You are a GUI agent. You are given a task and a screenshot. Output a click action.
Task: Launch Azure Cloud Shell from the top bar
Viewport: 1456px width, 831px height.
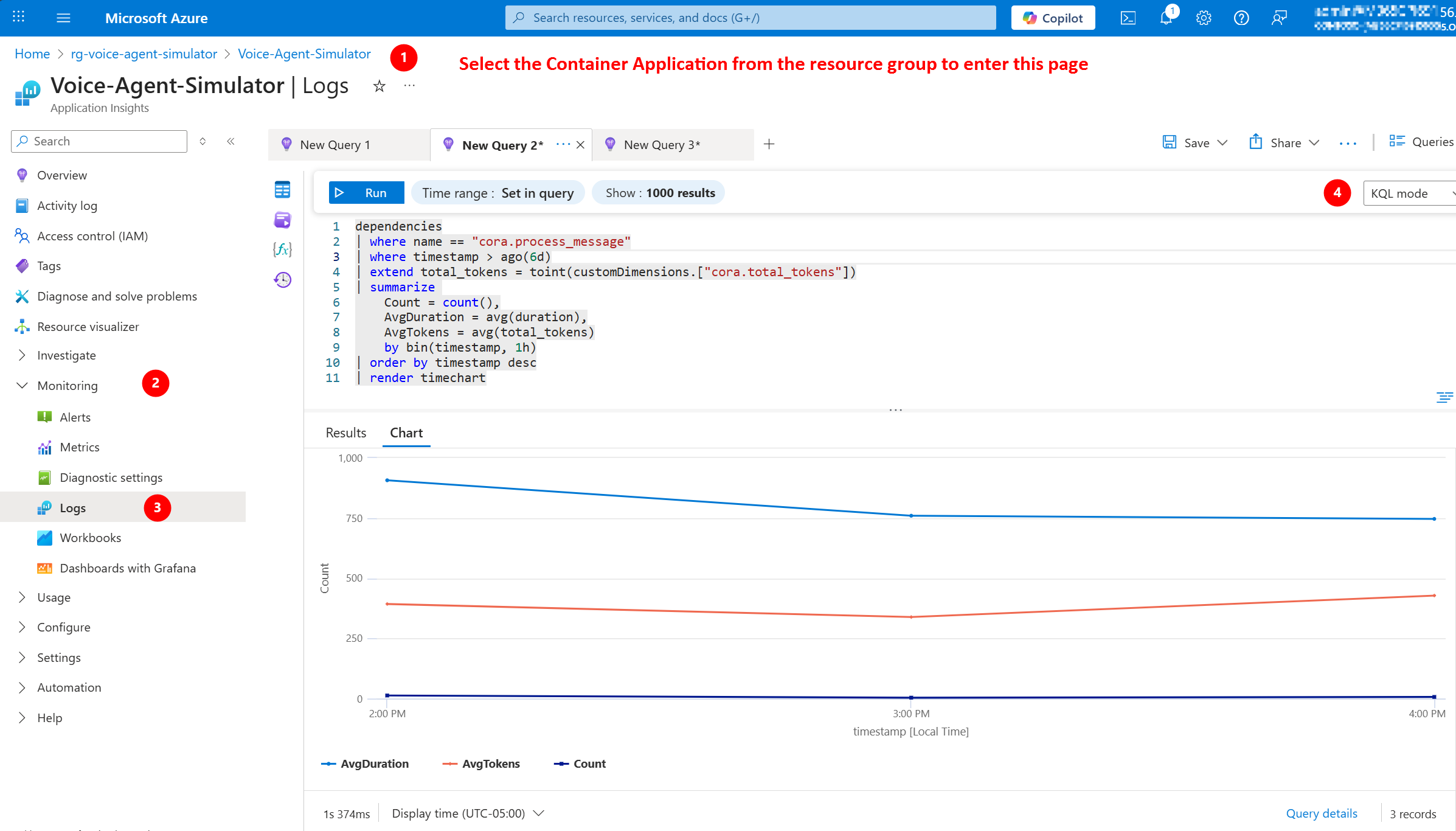click(1128, 18)
